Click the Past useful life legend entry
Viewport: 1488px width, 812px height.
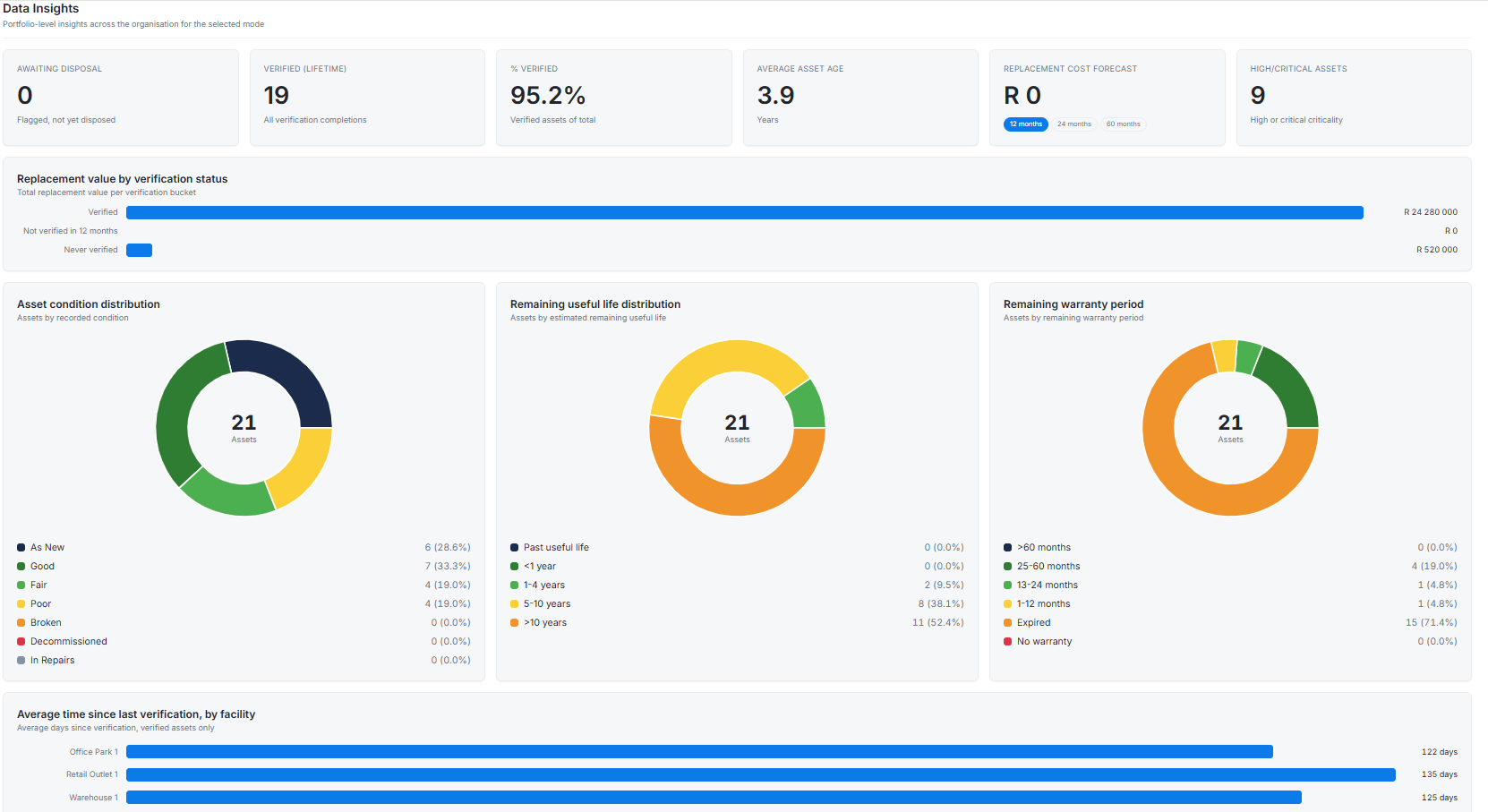point(737,547)
